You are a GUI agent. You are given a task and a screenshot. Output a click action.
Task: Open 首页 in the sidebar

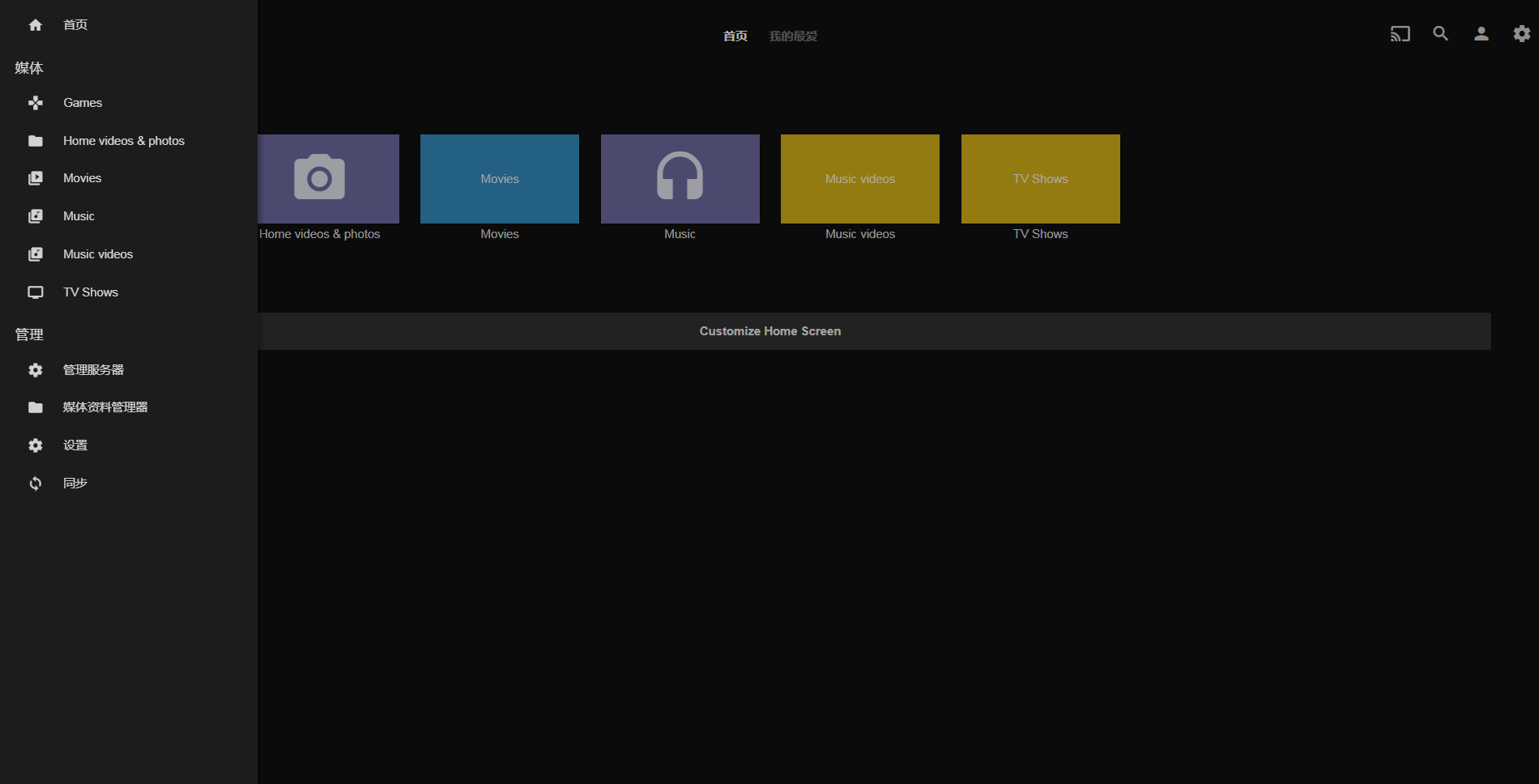129,25
